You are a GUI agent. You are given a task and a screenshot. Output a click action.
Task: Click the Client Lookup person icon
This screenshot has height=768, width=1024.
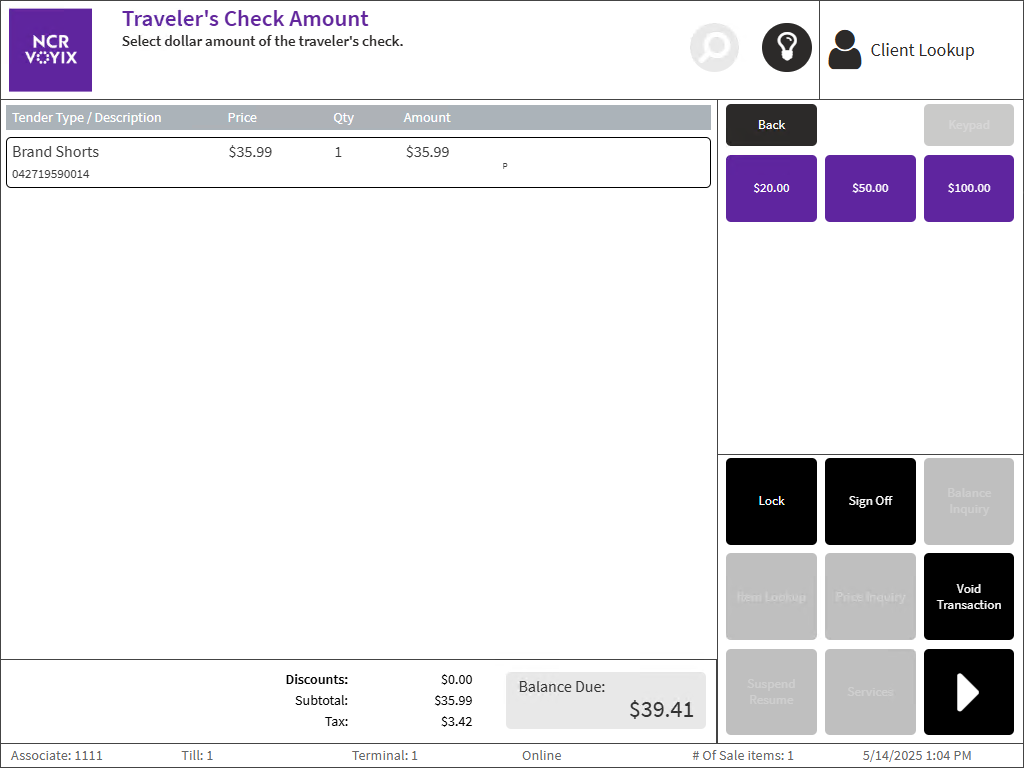coord(845,50)
